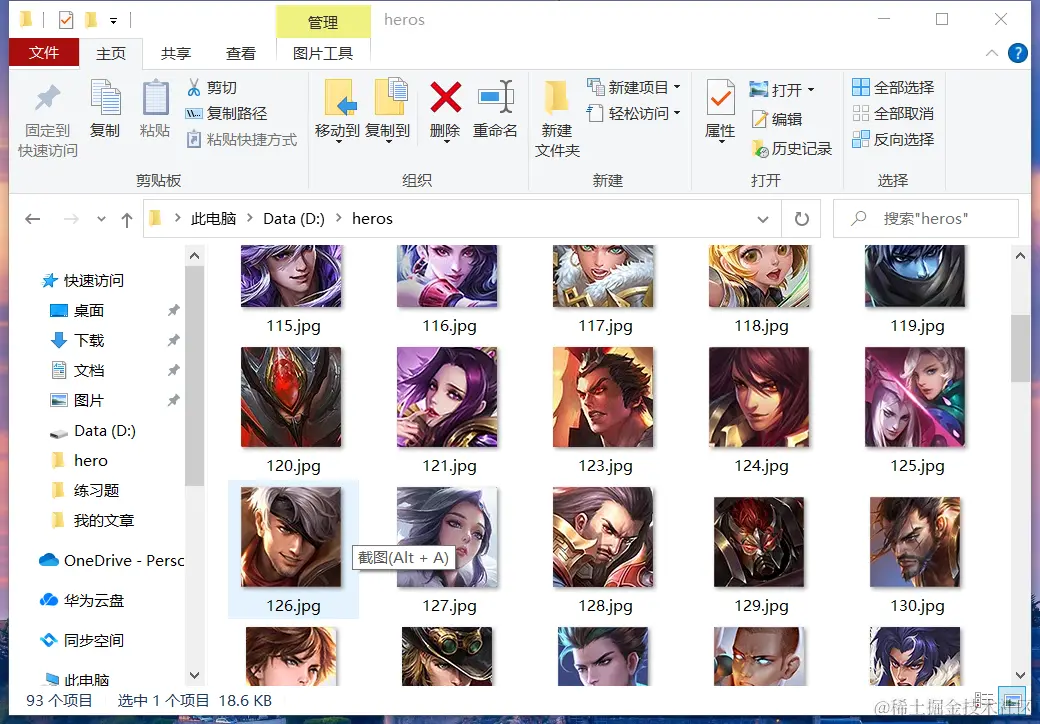Click the History (历史记录) ribbon button
This screenshot has height=724, width=1040.
point(791,149)
